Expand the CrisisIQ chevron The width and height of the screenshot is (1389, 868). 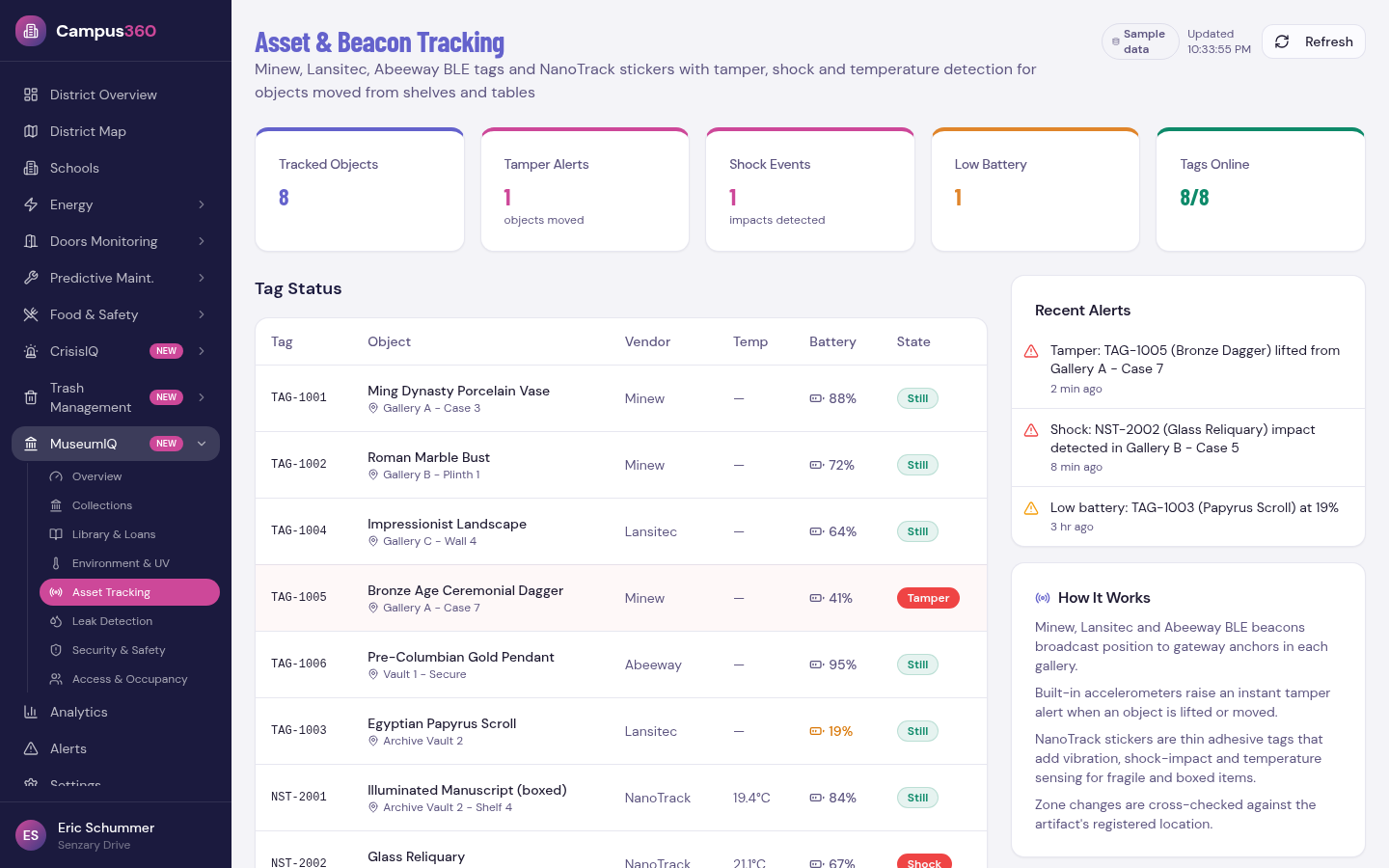202,351
